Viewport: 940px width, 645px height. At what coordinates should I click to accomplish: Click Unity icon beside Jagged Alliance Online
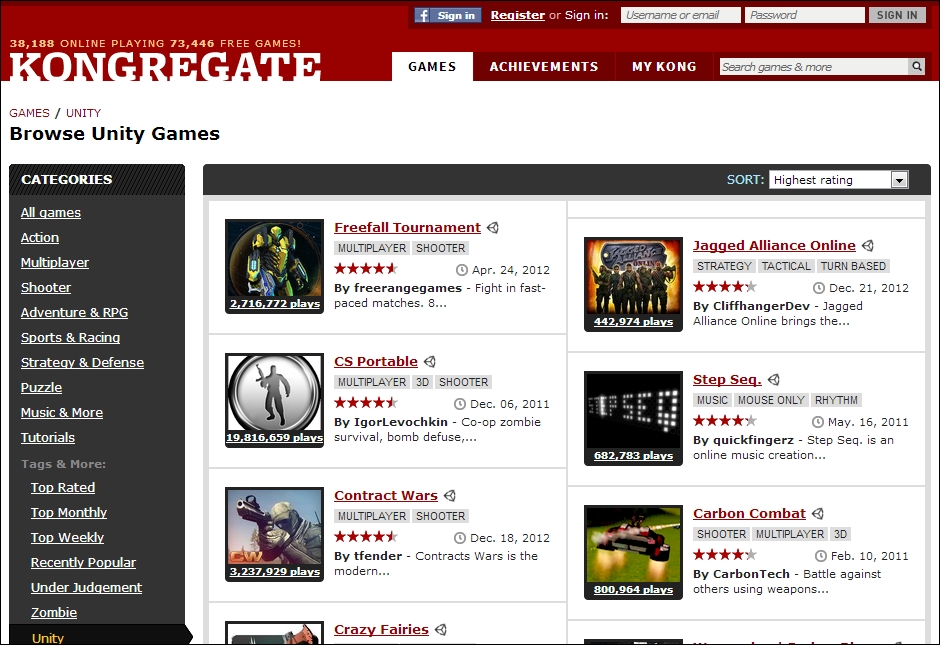(x=867, y=246)
